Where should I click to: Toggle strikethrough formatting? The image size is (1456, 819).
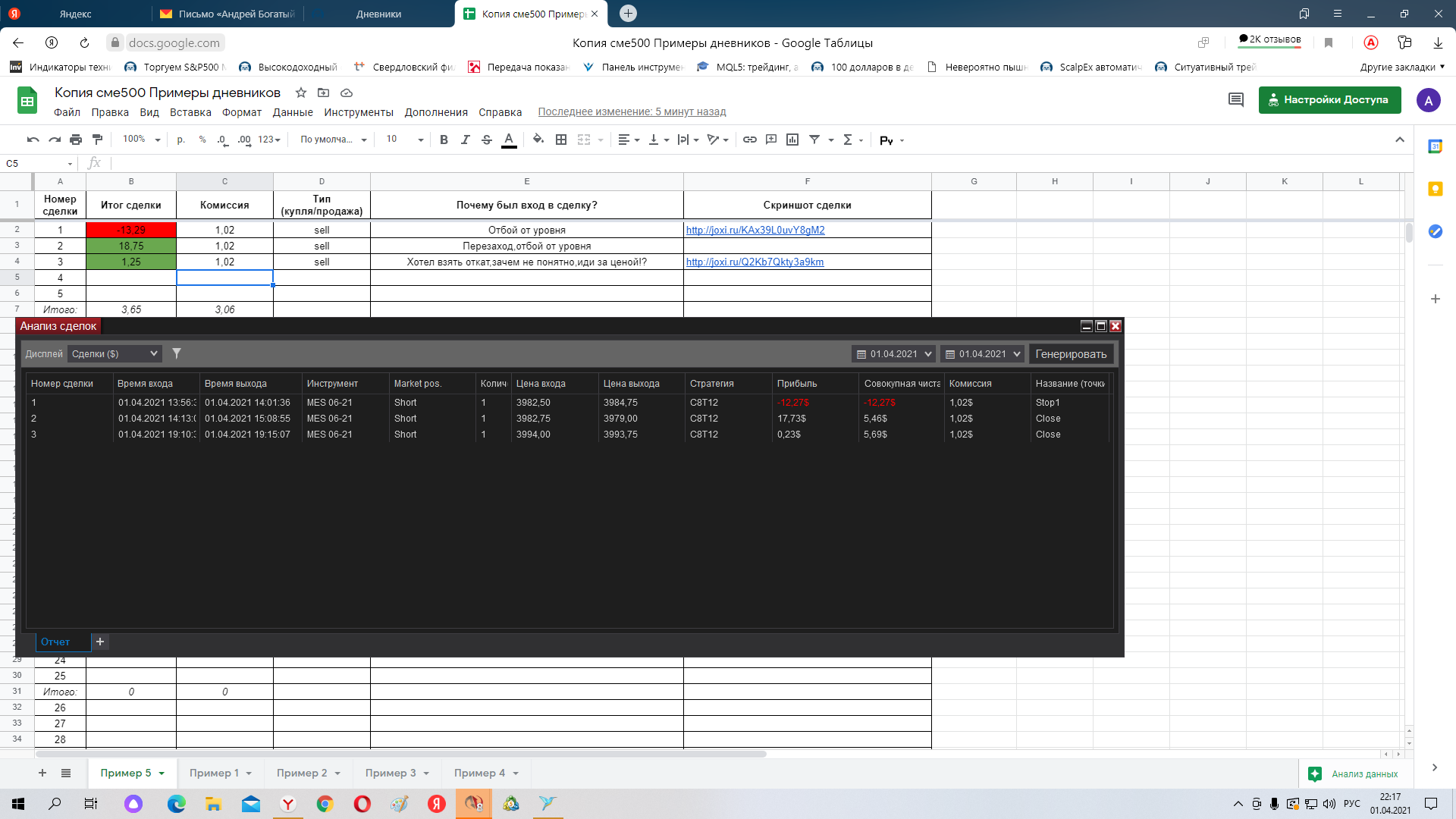pyautogui.click(x=487, y=140)
